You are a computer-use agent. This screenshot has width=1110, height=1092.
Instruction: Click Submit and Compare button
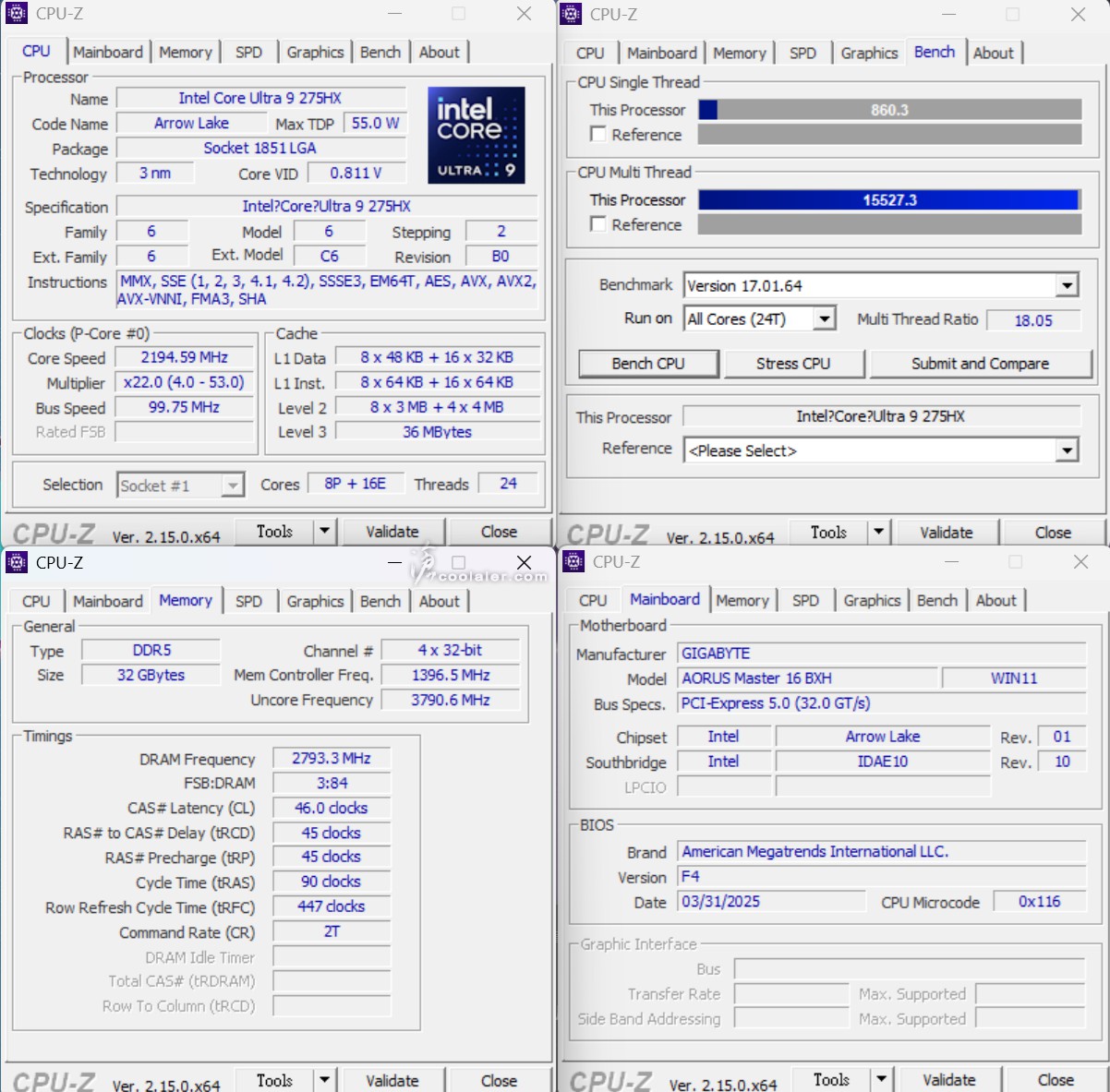click(980, 364)
